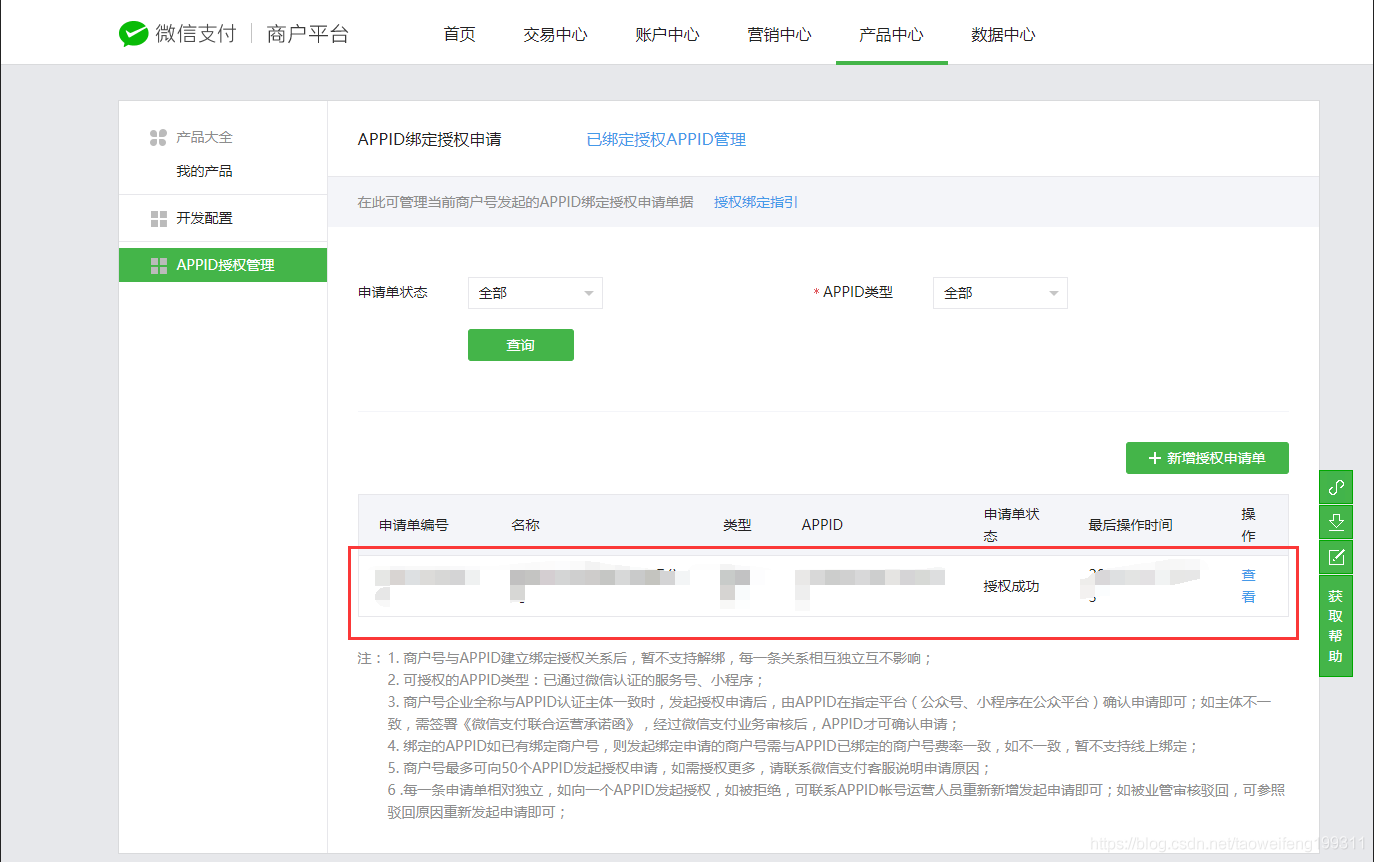The image size is (1374, 862).
Task: Click the 操作 column header
Action: point(1248,525)
